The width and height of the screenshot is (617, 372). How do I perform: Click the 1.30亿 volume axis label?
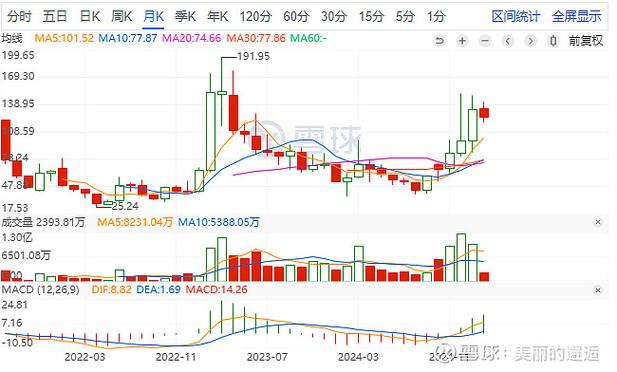pos(17,238)
